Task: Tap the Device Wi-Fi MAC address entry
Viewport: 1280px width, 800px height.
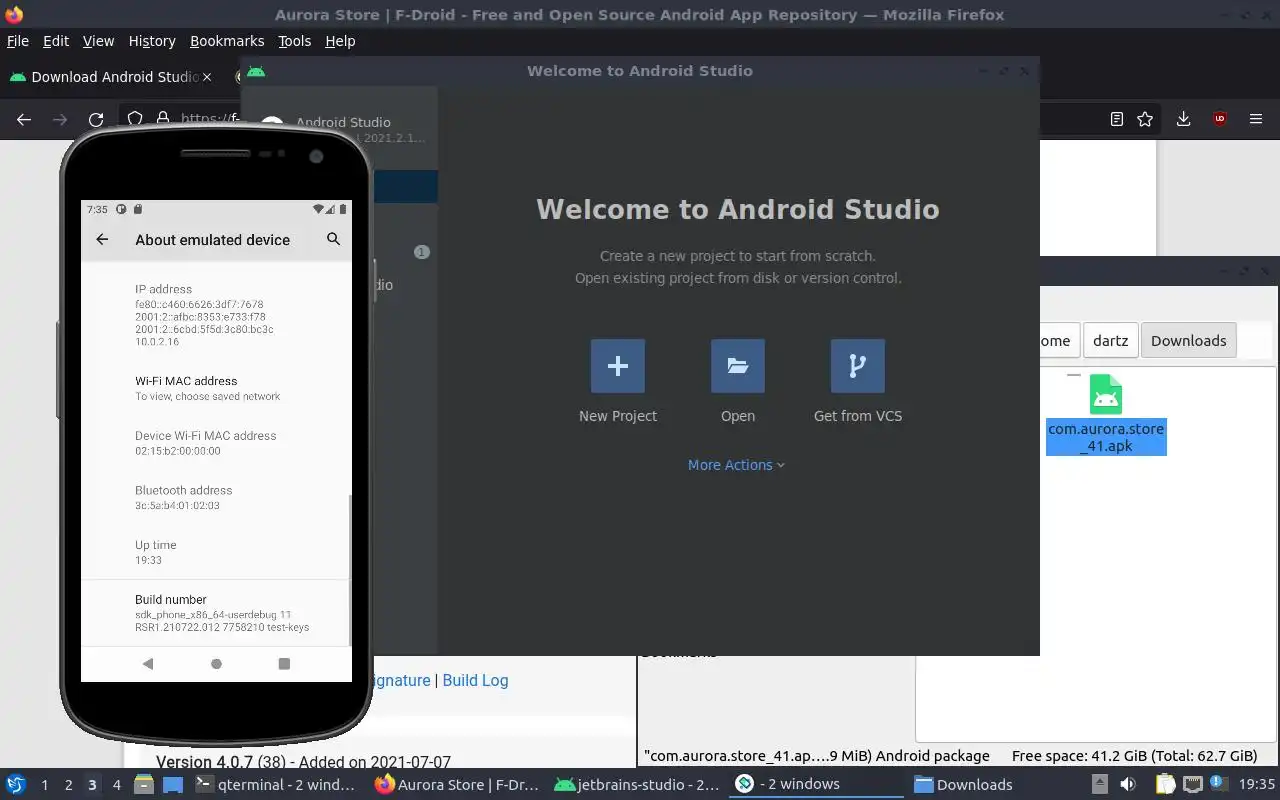Action: pyautogui.click(x=216, y=443)
